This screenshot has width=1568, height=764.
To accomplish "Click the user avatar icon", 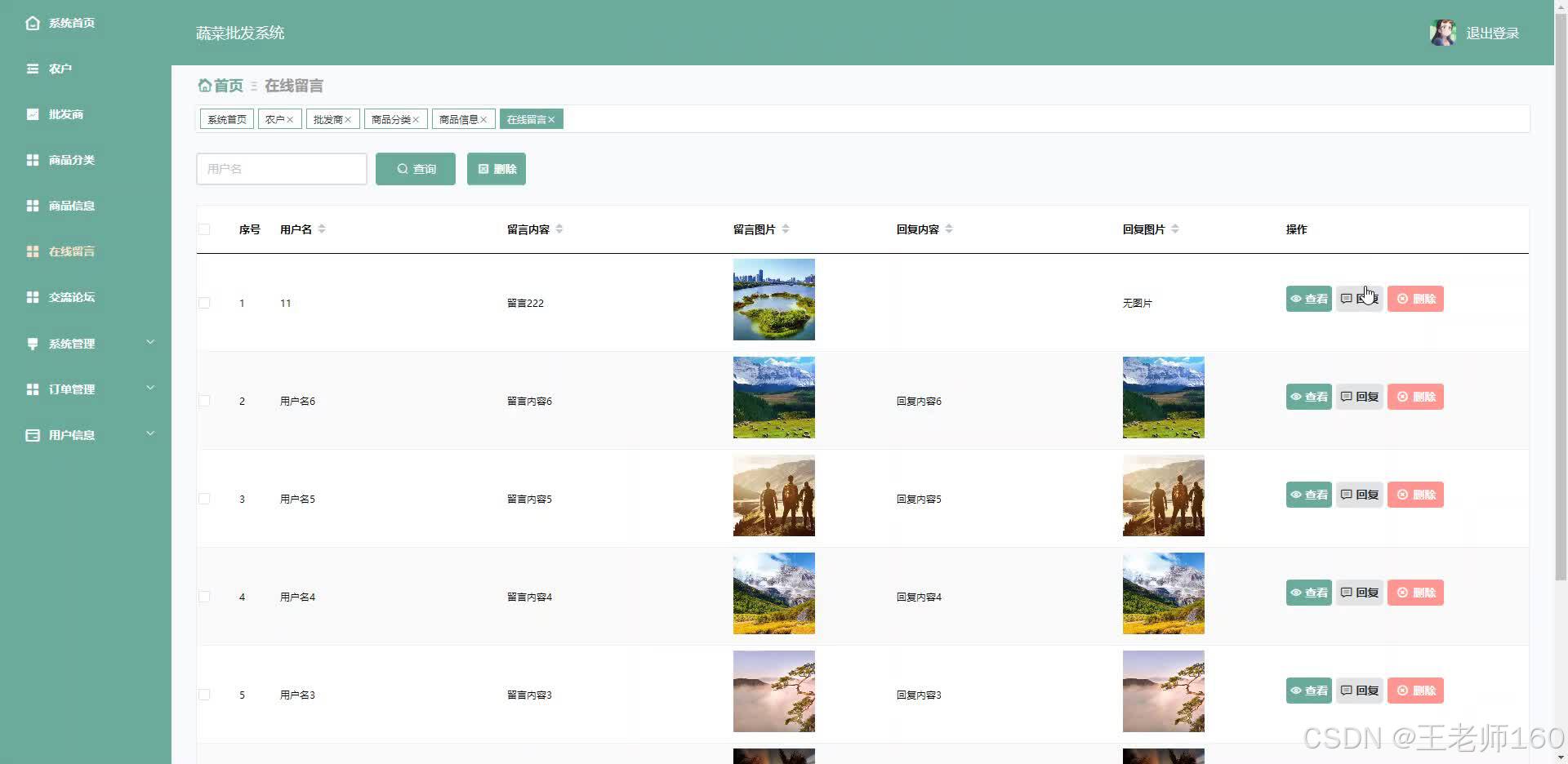I will tap(1443, 33).
